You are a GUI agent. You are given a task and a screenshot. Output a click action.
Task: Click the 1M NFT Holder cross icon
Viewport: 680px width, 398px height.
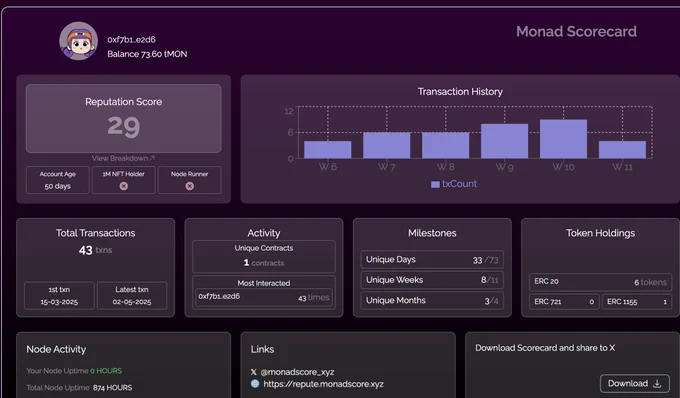pyautogui.click(x=124, y=186)
